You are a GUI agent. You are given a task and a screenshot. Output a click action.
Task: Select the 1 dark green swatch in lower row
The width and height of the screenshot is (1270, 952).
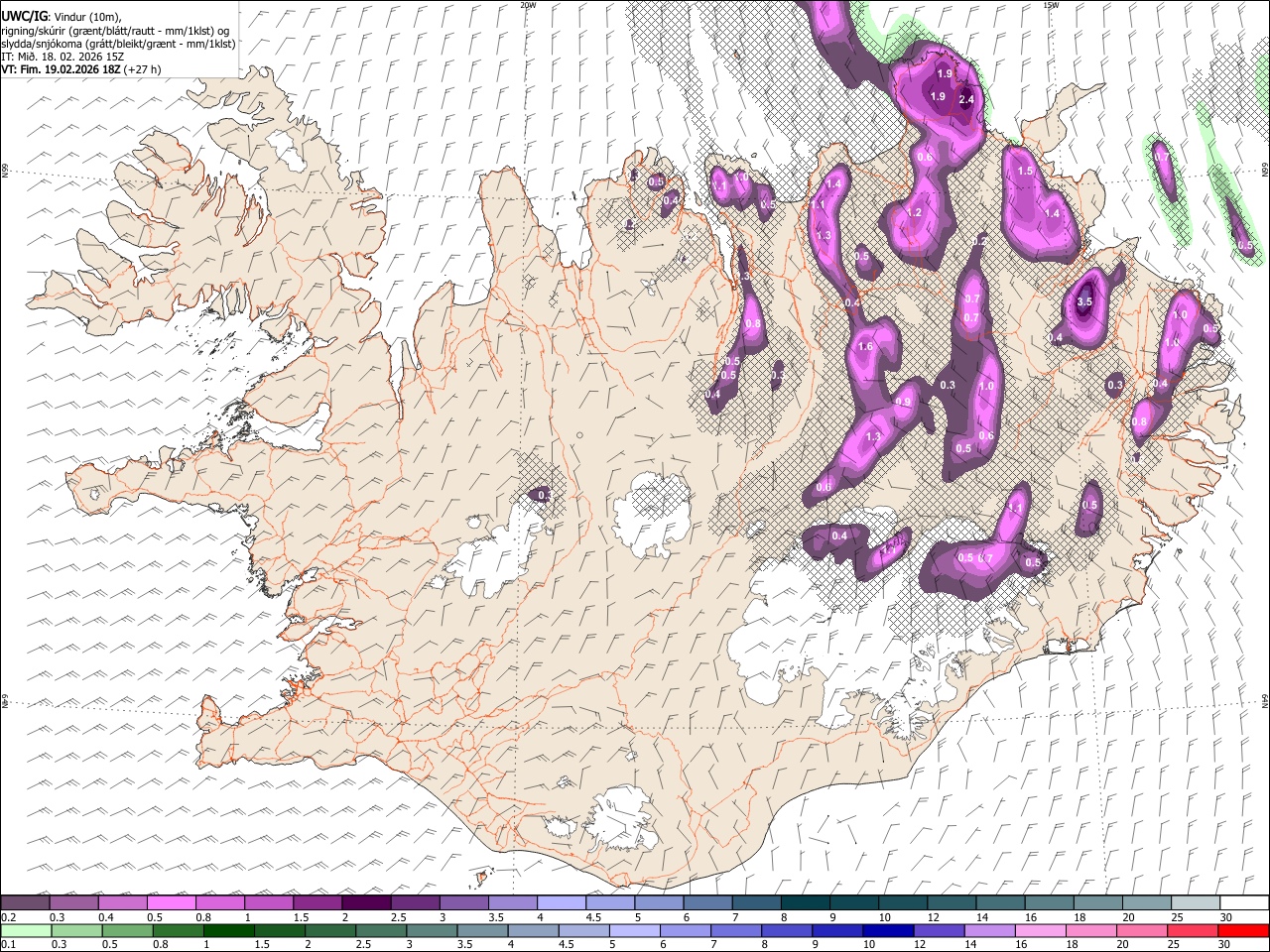pyautogui.click(x=228, y=930)
